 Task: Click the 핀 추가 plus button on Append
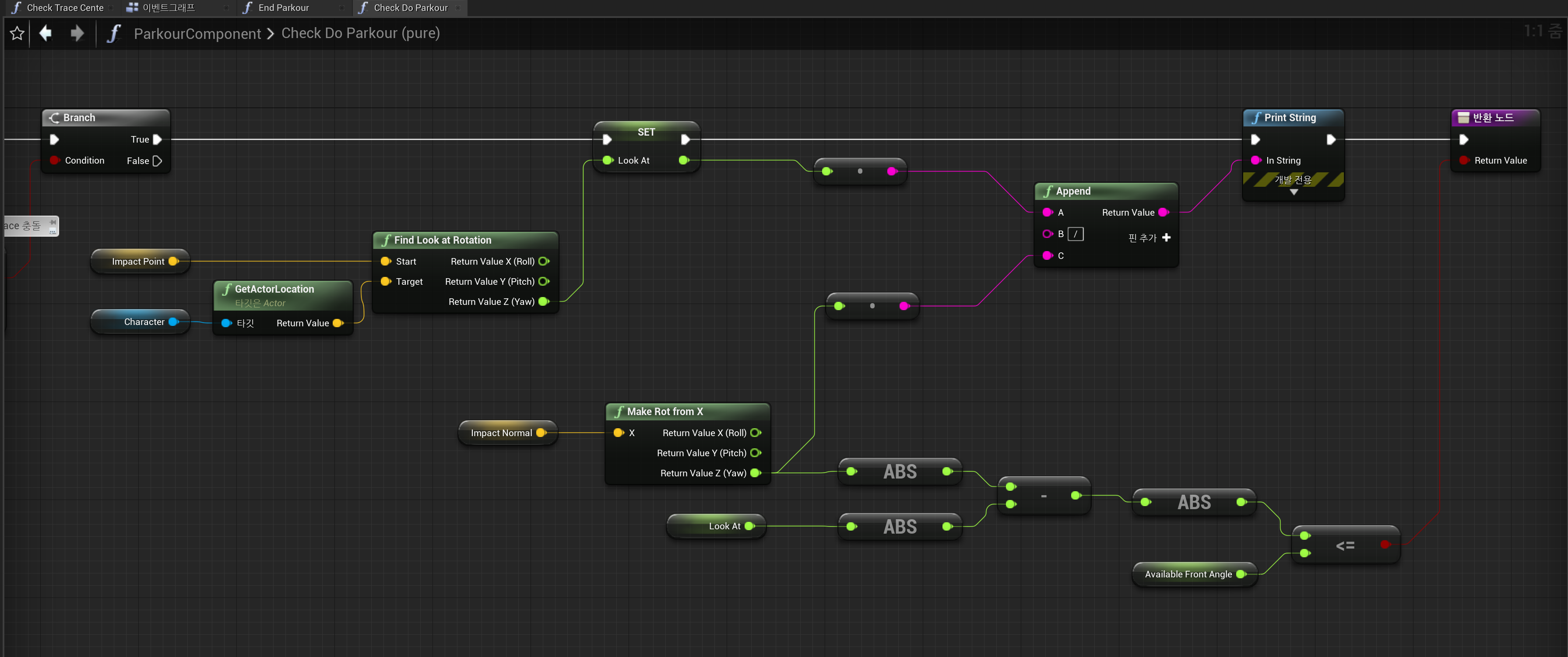click(1166, 237)
